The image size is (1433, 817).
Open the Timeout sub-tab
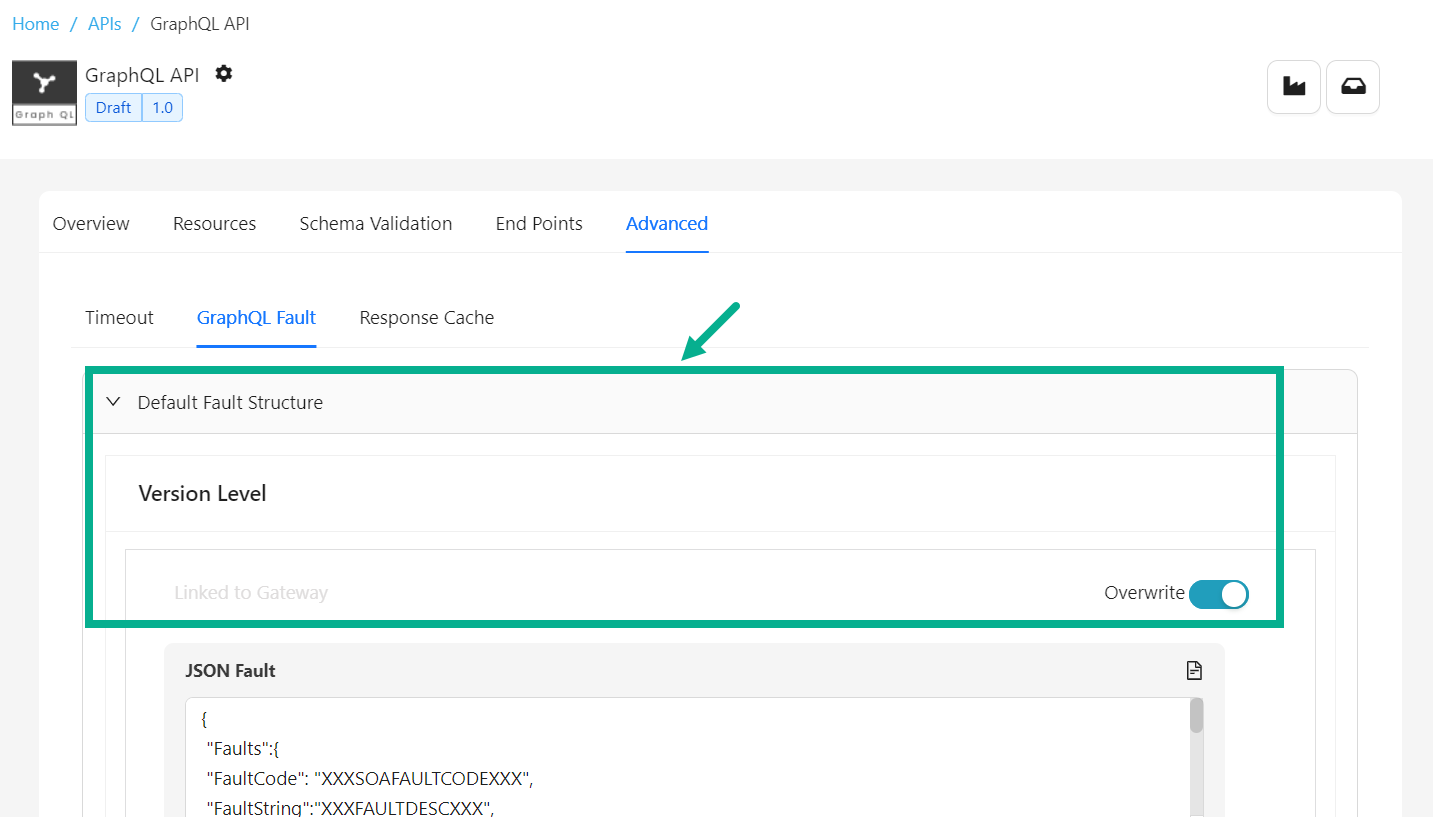pos(119,318)
